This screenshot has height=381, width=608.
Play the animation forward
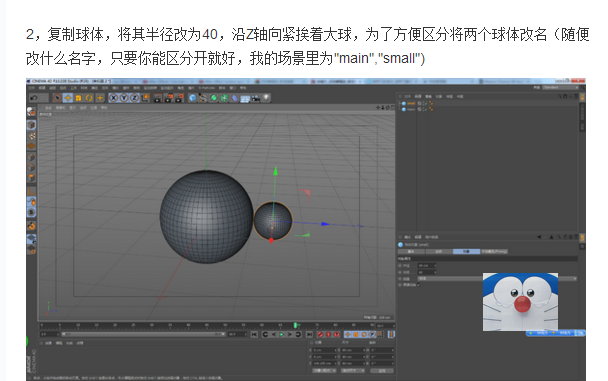[282, 334]
